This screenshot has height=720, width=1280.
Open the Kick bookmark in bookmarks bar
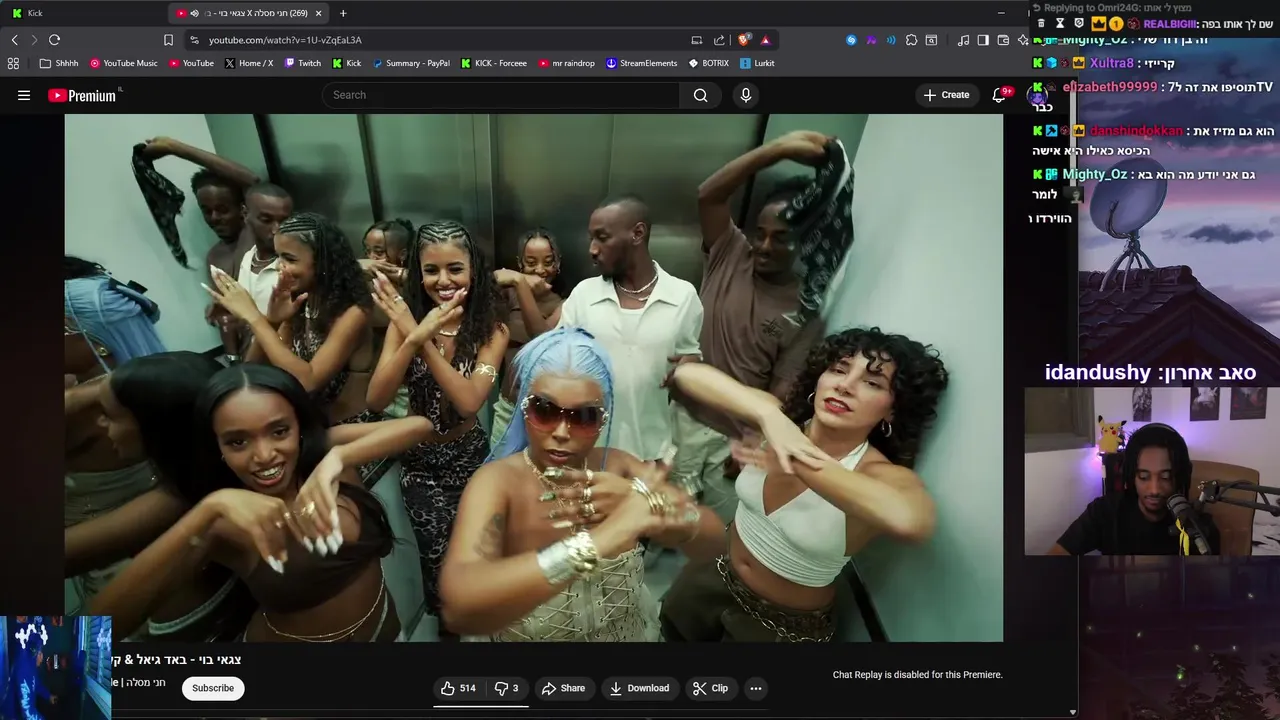(x=347, y=63)
